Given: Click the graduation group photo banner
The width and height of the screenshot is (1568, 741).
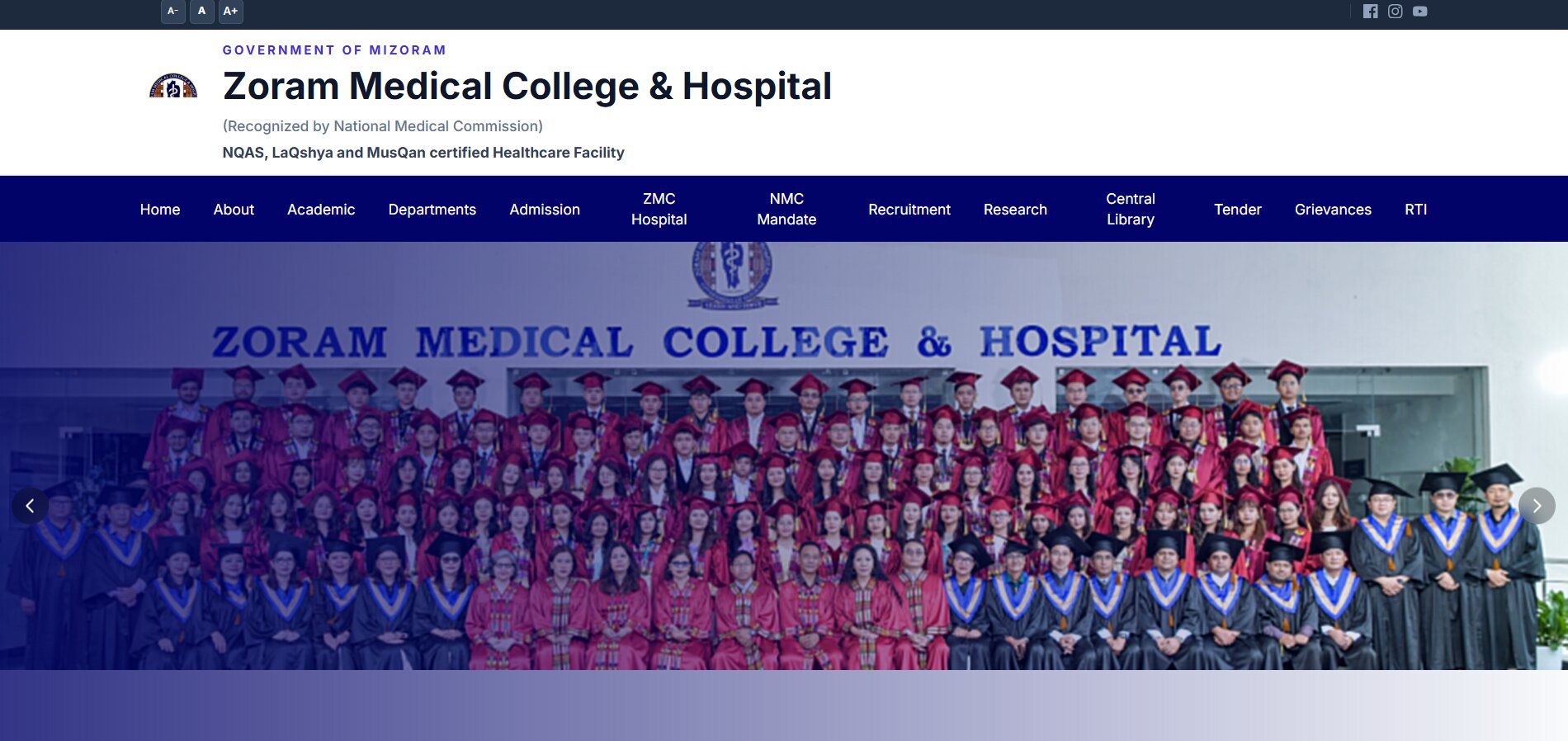Looking at the screenshot, I should point(784,455).
